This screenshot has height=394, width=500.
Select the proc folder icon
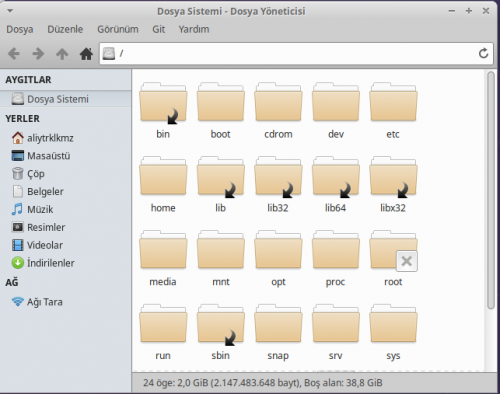click(336, 249)
